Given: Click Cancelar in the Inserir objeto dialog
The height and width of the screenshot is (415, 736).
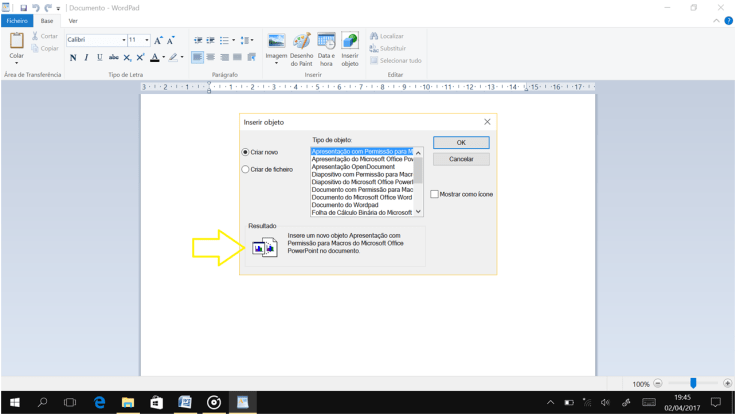Looking at the screenshot, I should click(461, 159).
